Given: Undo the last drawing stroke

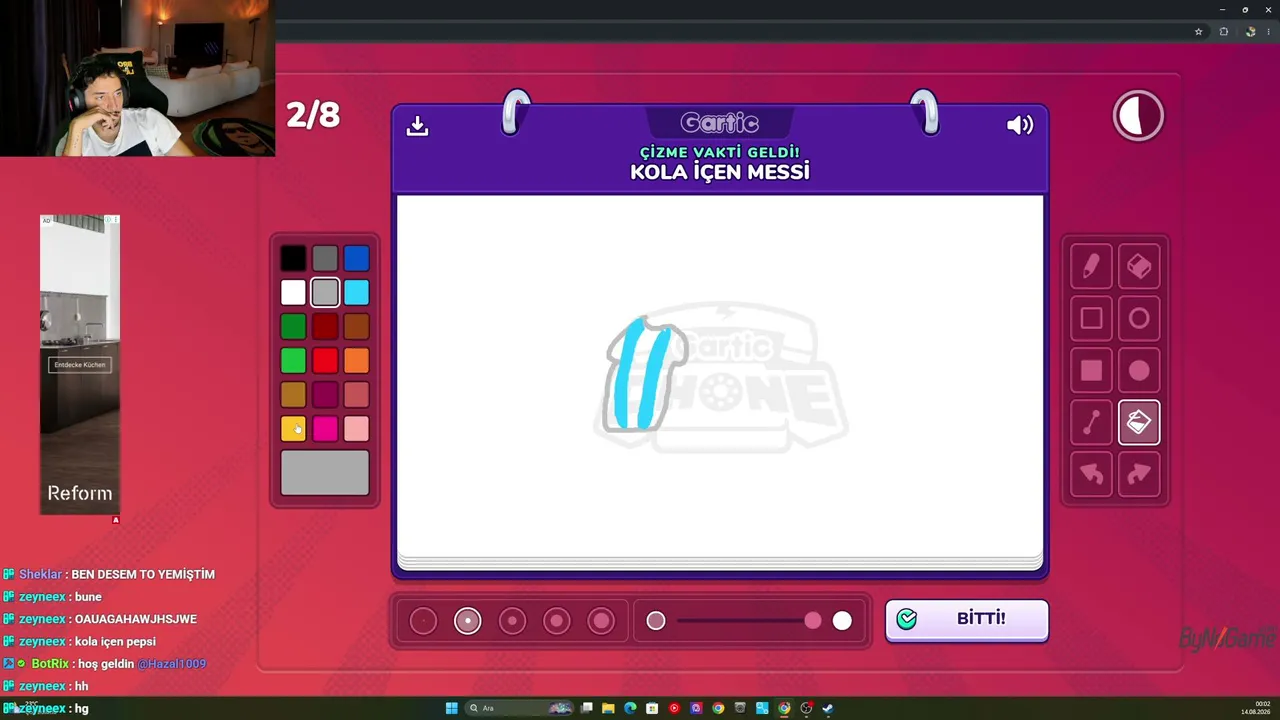Looking at the screenshot, I should [1091, 474].
